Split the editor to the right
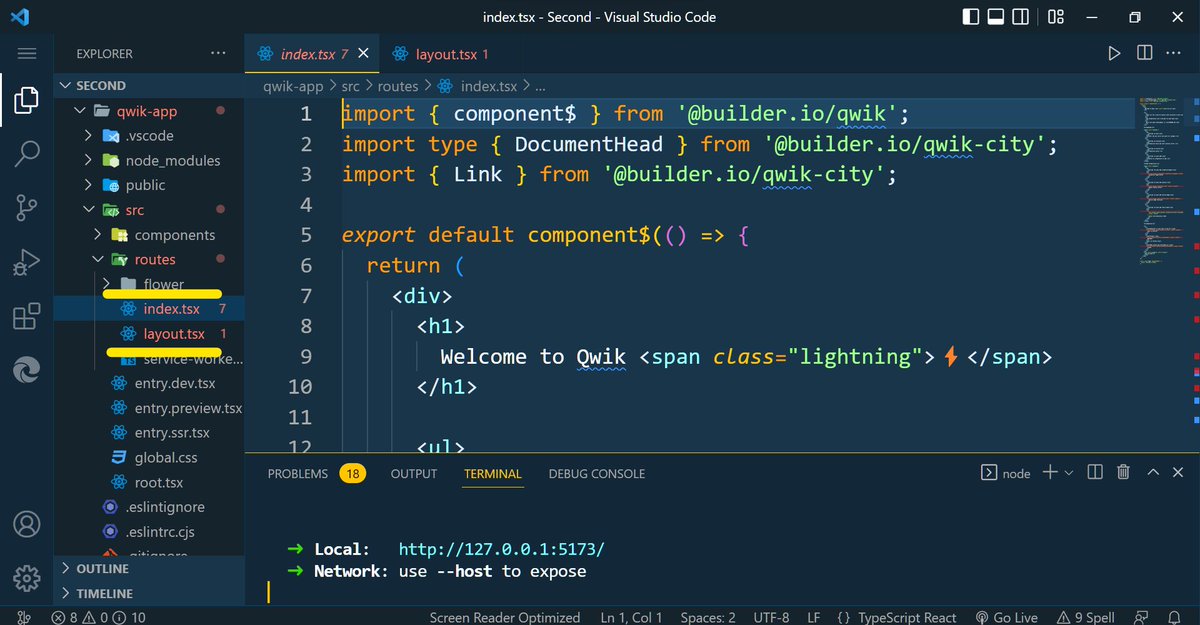 1144,53
